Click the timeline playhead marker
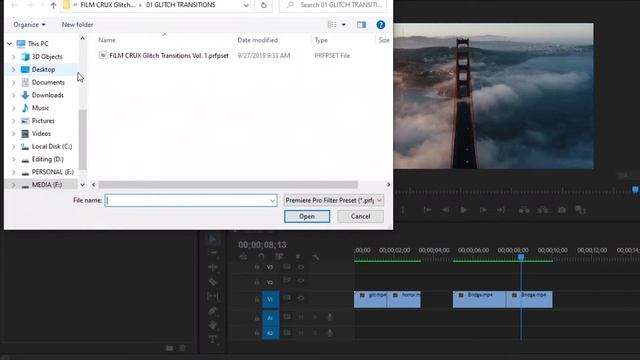 point(521,257)
